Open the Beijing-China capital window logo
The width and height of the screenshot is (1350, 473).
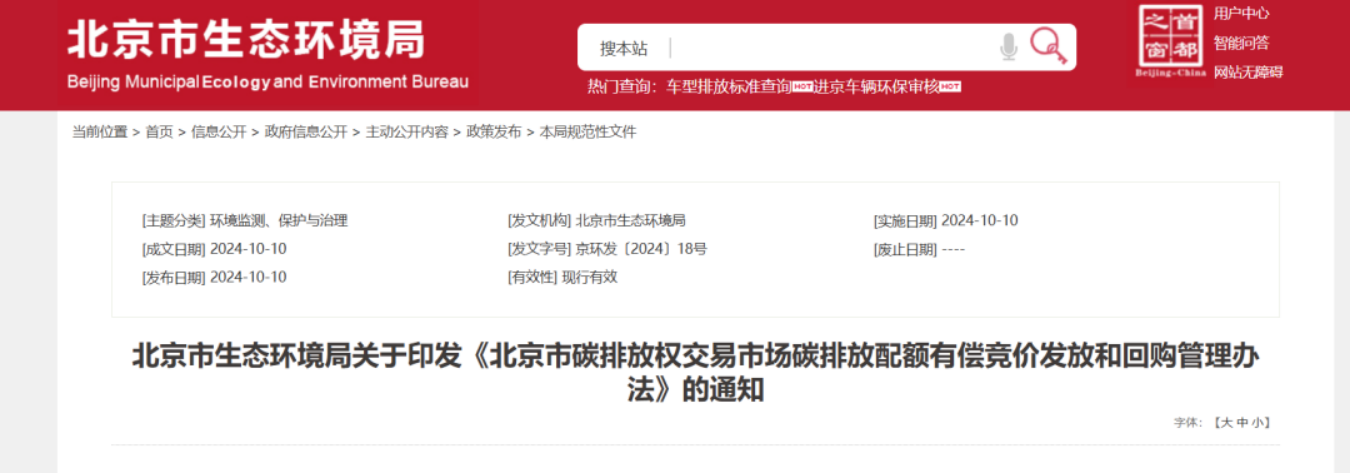coord(1171,42)
